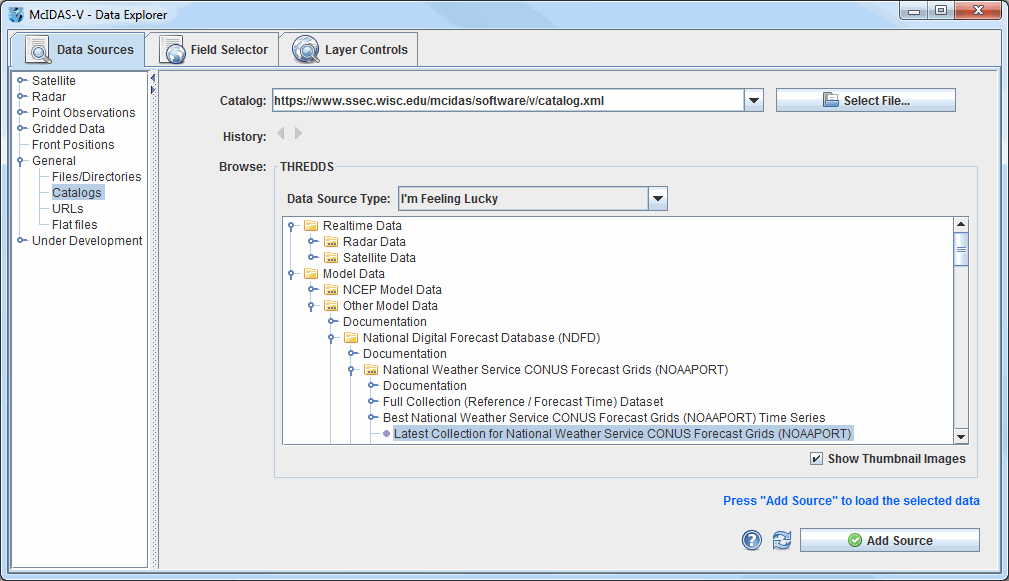Click the refresh icon beside Add Source
This screenshot has height=581, width=1009.
click(781, 540)
